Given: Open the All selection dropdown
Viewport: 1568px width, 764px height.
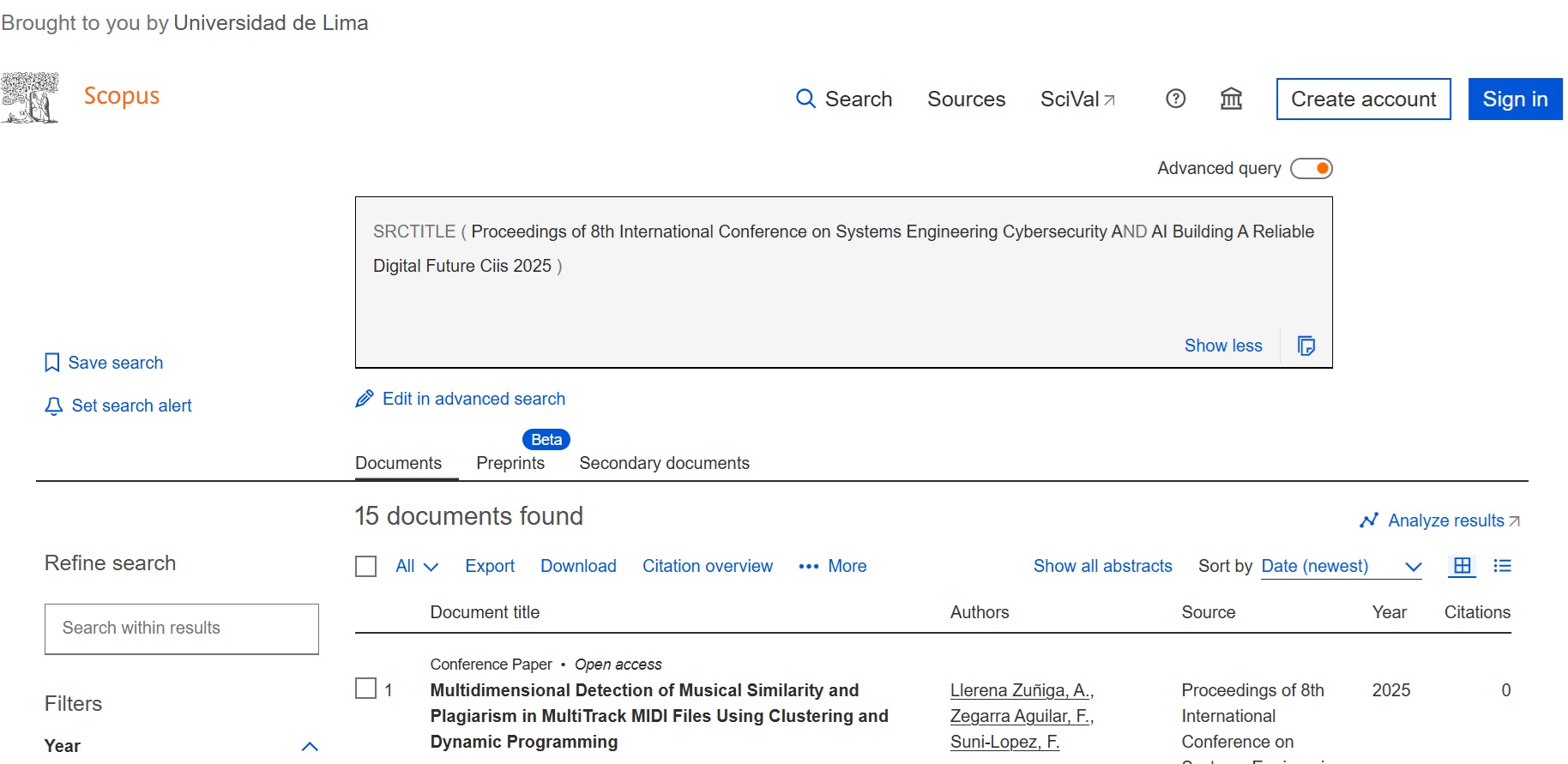Looking at the screenshot, I should tap(417, 567).
